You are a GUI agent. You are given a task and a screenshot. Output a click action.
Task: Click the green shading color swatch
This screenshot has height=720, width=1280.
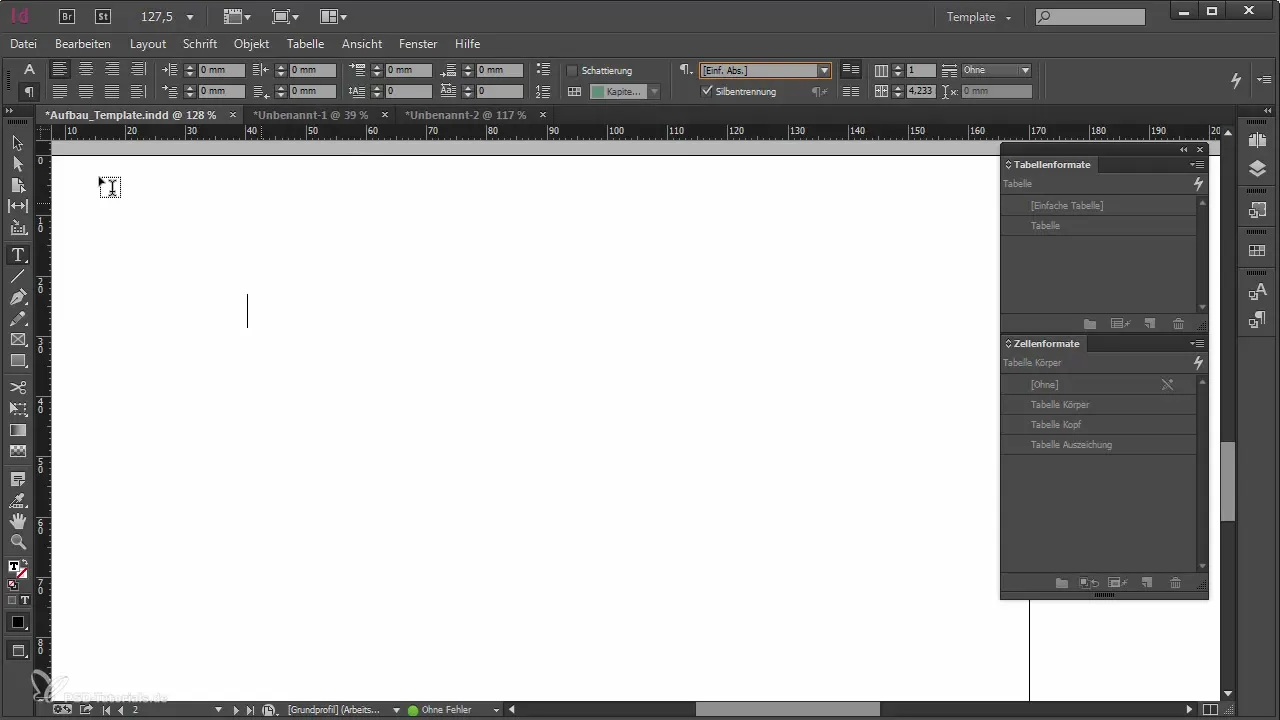pyautogui.click(x=598, y=91)
